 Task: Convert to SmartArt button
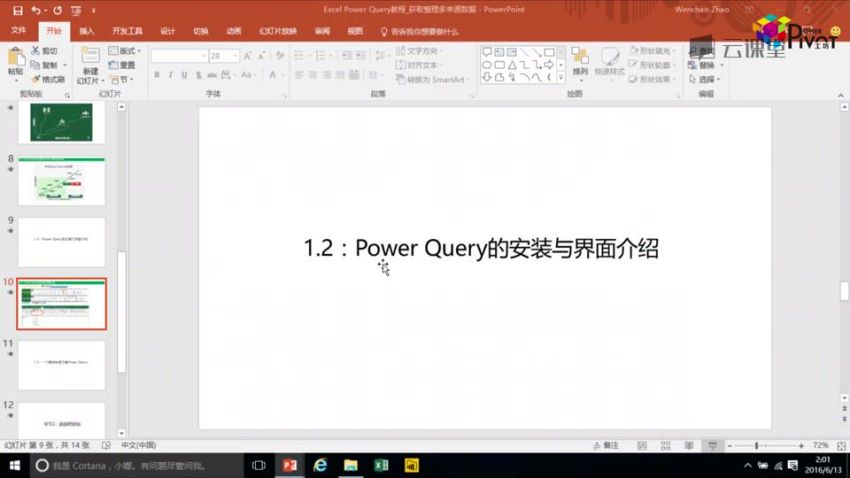(432, 80)
